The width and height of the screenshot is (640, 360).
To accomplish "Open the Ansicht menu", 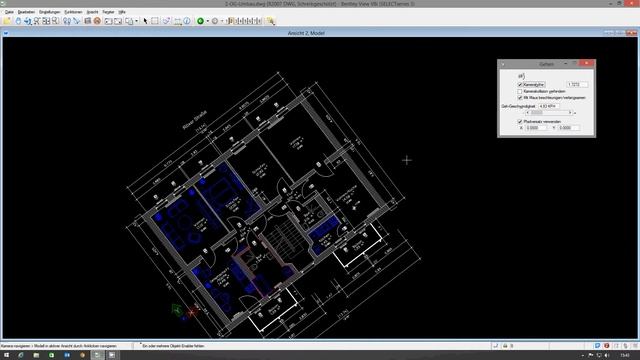I will pyautogui.click(x=92, y=12).
